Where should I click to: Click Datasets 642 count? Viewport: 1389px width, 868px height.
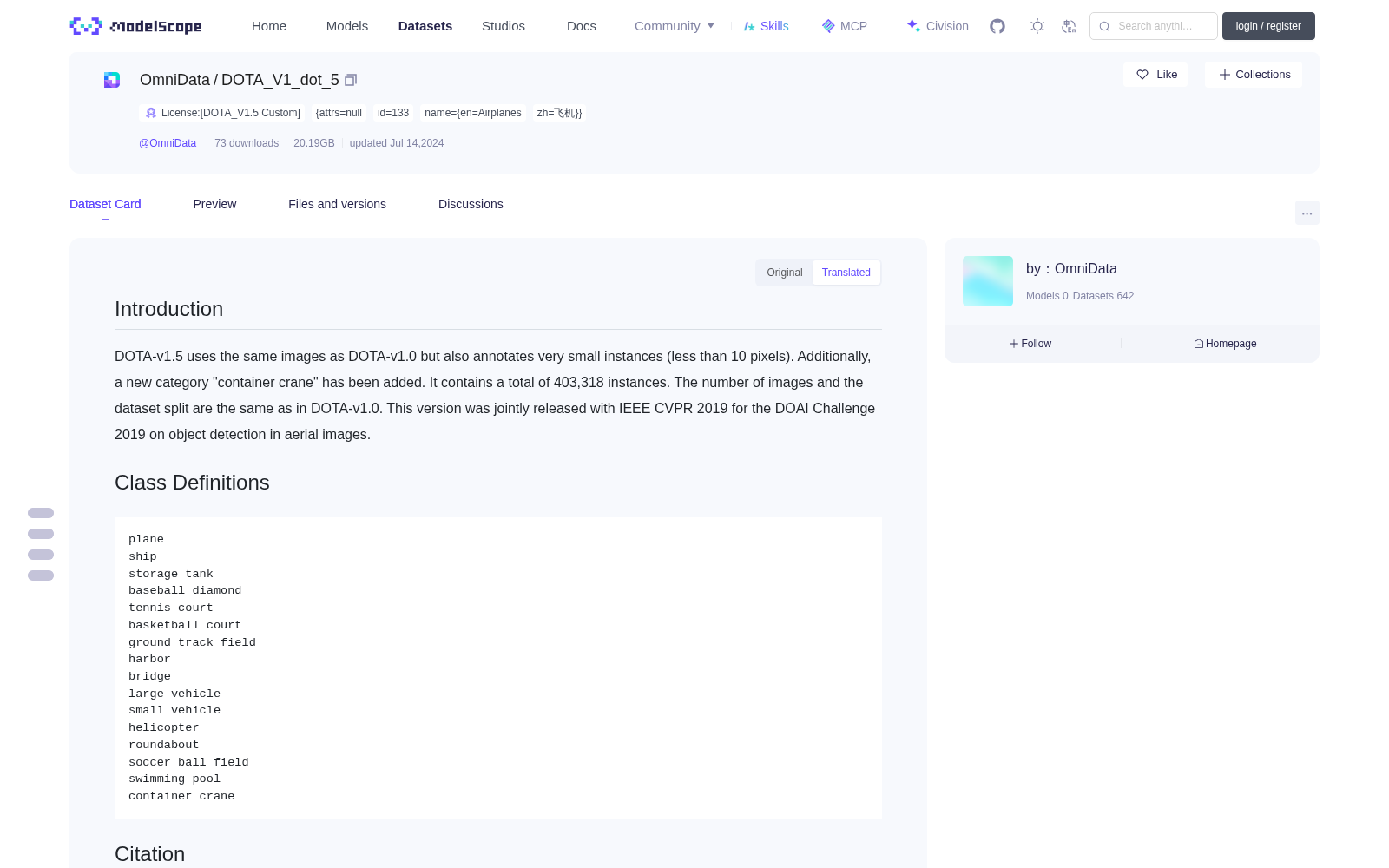(x=1103, y=296)
